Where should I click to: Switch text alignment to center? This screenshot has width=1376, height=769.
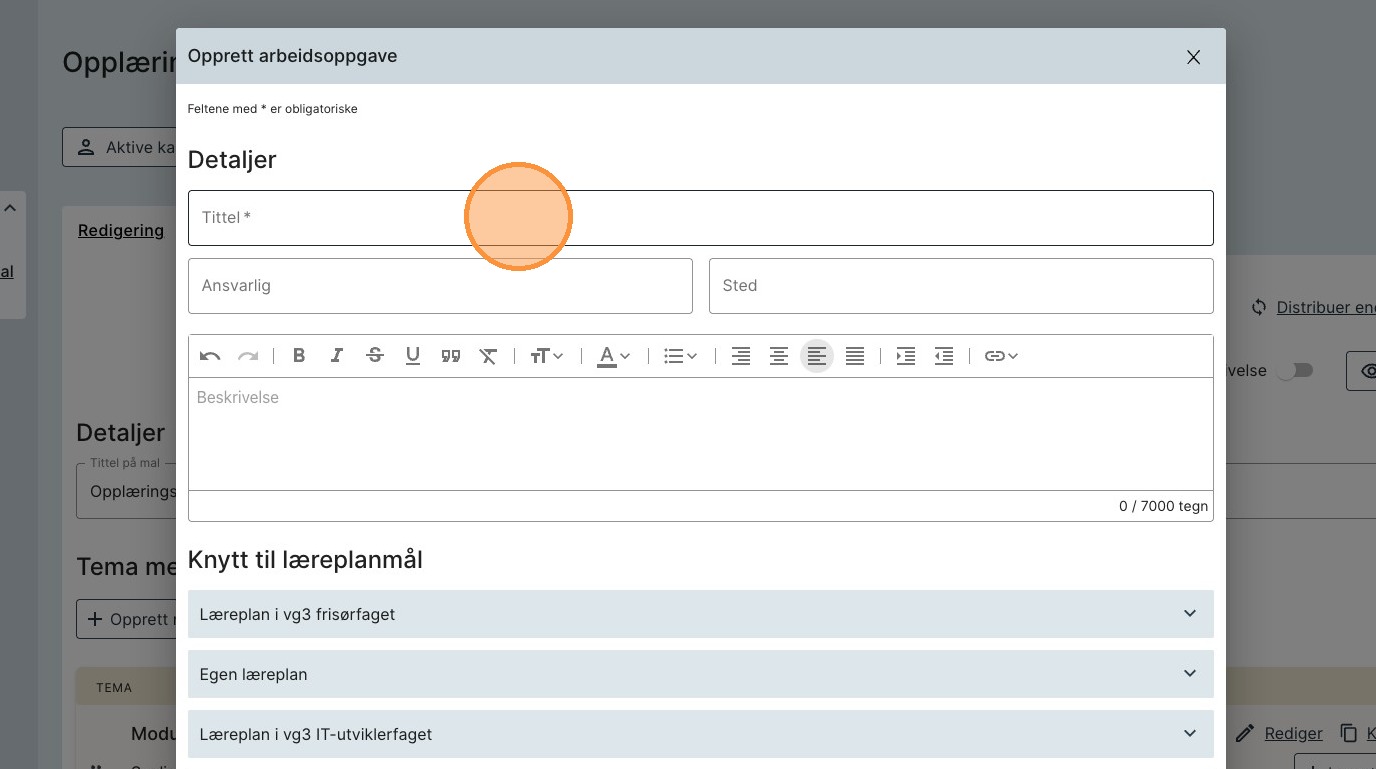(x=779, y=356)
